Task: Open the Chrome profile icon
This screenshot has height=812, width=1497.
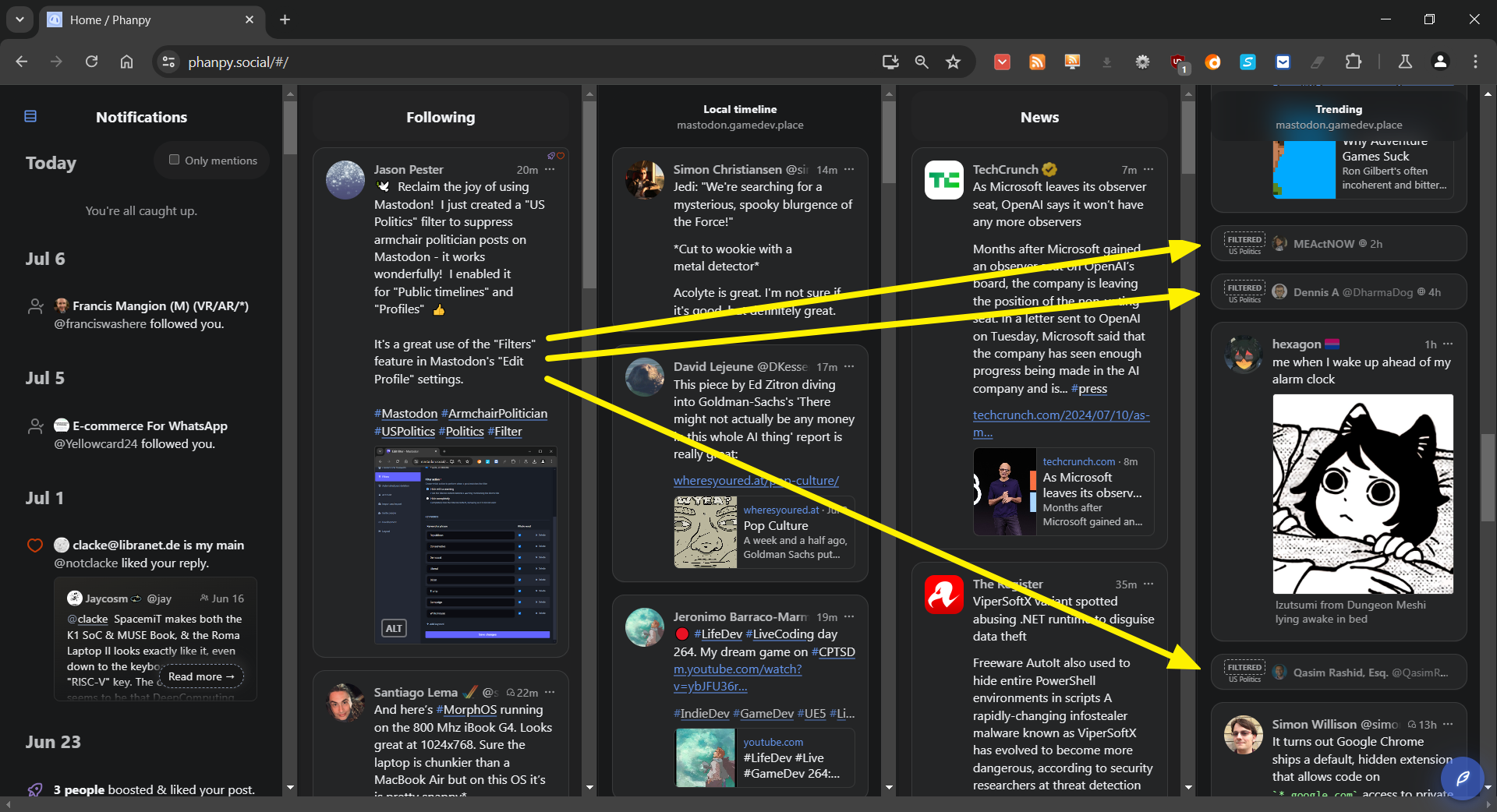Action: pos(1440,62)
